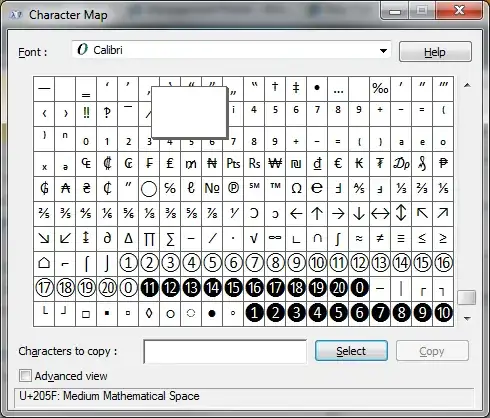Select the New Sheqel ₪ character

click(x=296, y=164)
